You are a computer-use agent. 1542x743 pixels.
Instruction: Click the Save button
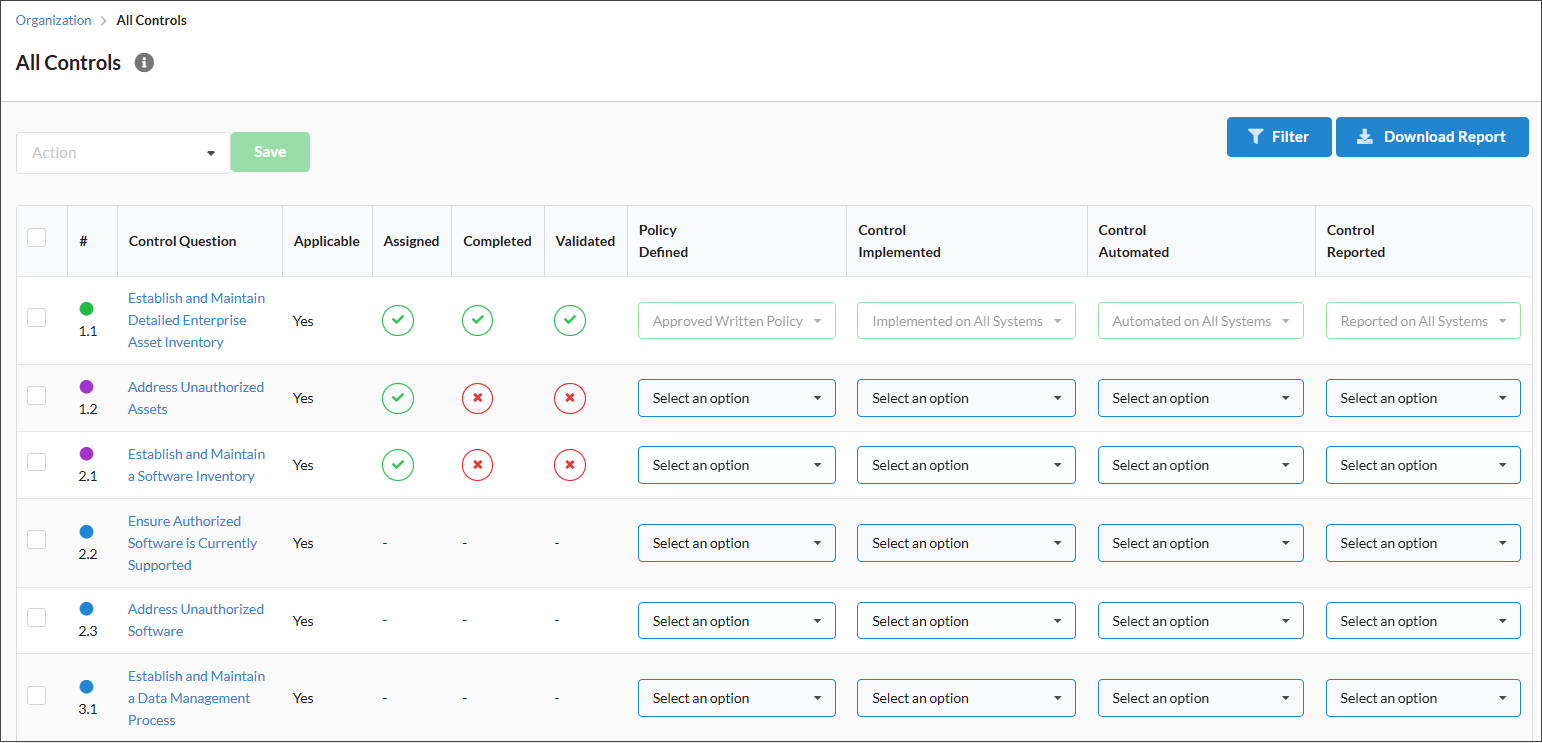coord(270,152)
